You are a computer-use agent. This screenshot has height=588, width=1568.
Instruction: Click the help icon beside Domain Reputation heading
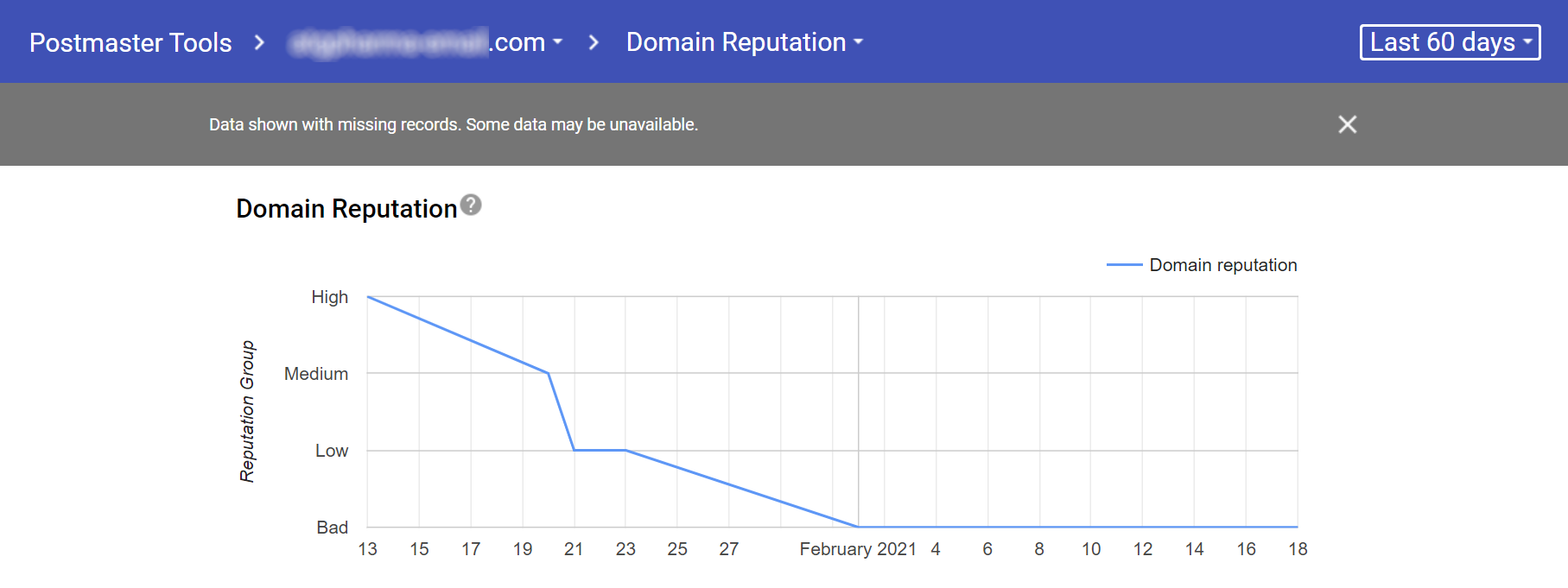click(x=471, y=205)
